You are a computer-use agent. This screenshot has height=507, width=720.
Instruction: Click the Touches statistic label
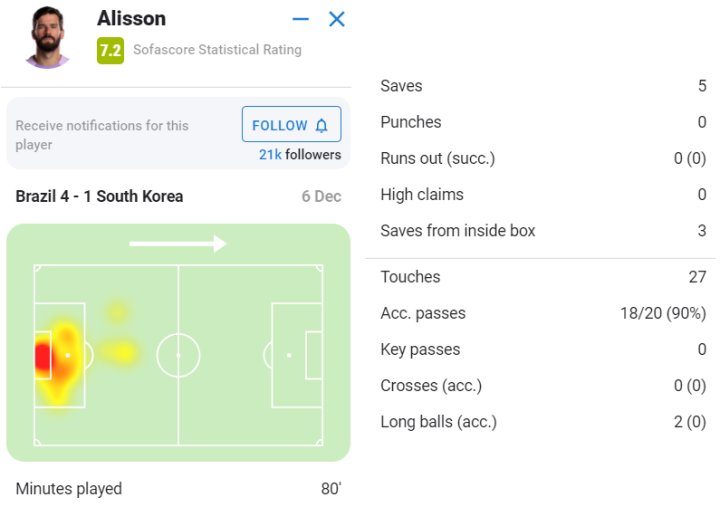410,277
